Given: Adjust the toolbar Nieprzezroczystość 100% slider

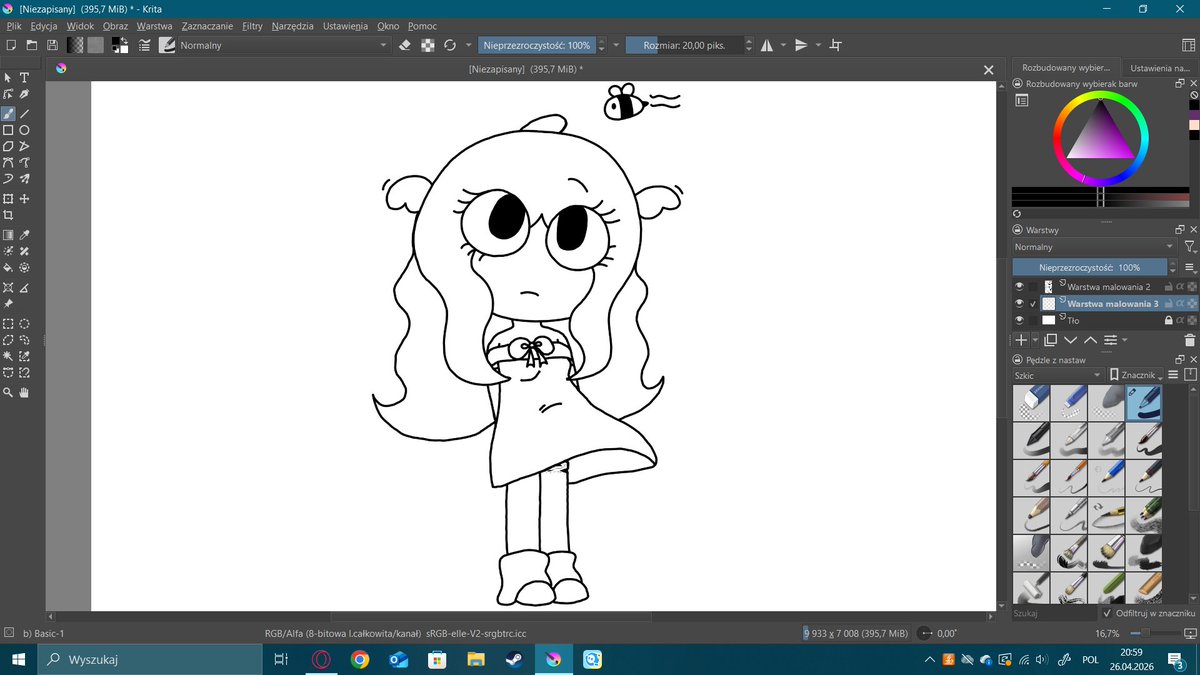Looking at the screenshot, I should (537, 45).
